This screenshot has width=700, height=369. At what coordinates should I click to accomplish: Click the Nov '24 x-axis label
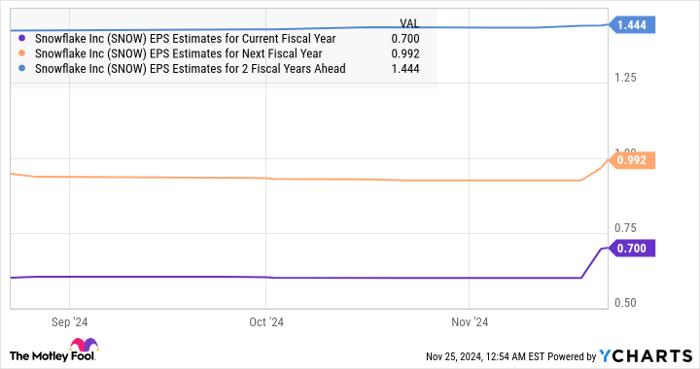(x=470, y=322)
